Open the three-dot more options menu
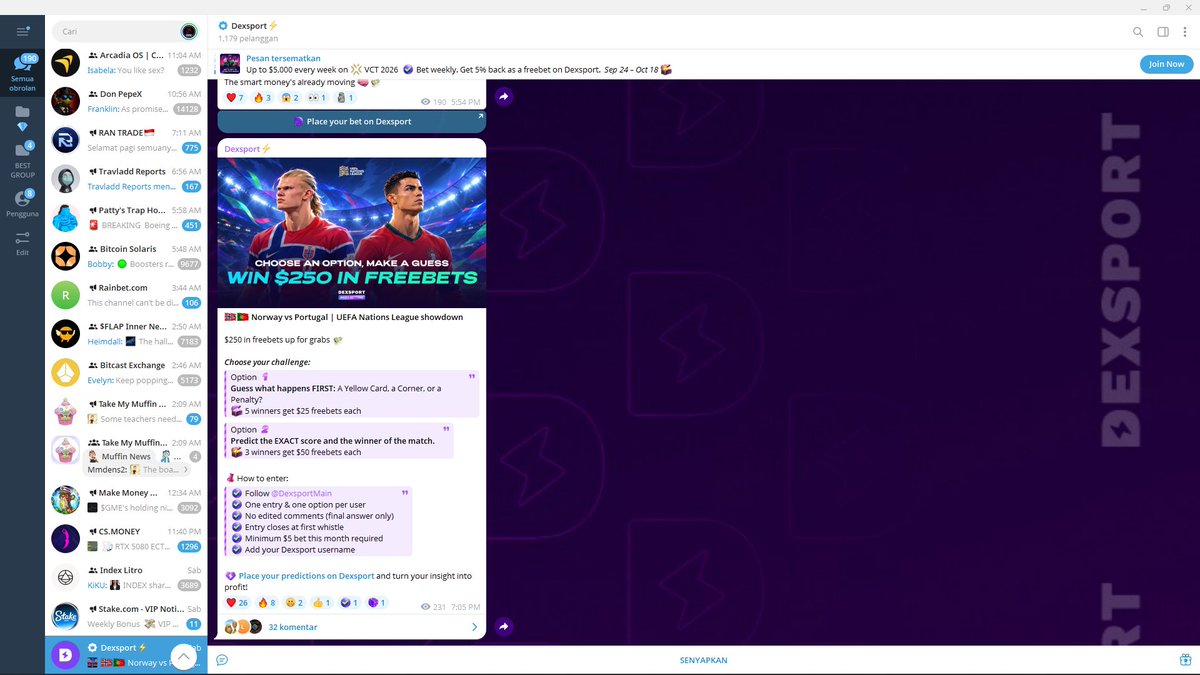The height and width of the screenshot is (675, 1200). point(1187,32)
